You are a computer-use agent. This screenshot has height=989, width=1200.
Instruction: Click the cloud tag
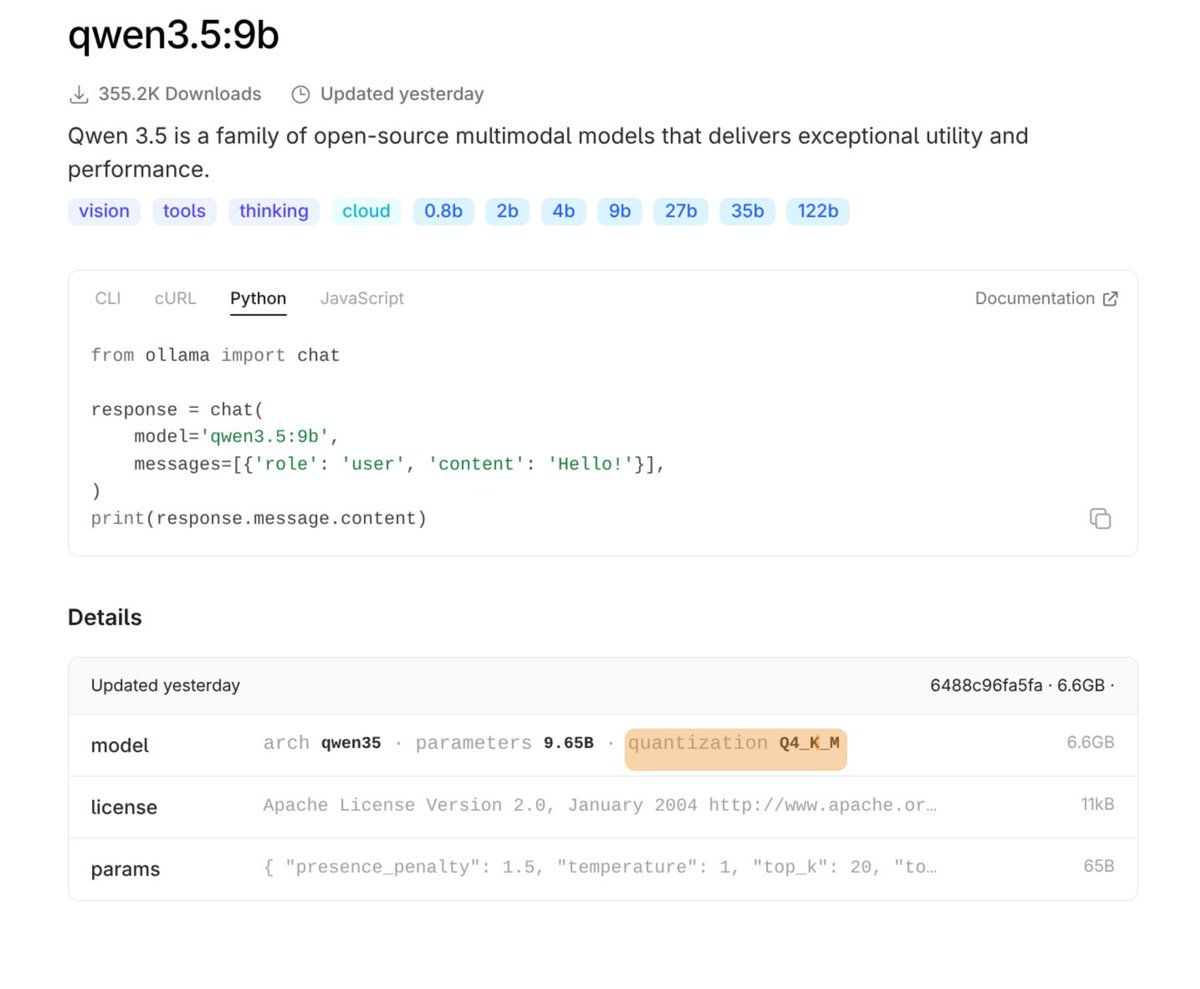366,211
